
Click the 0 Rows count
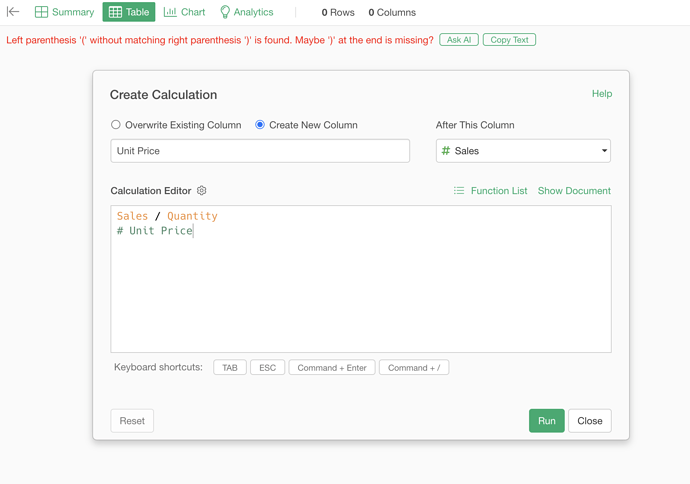click(x=338, y=12)
